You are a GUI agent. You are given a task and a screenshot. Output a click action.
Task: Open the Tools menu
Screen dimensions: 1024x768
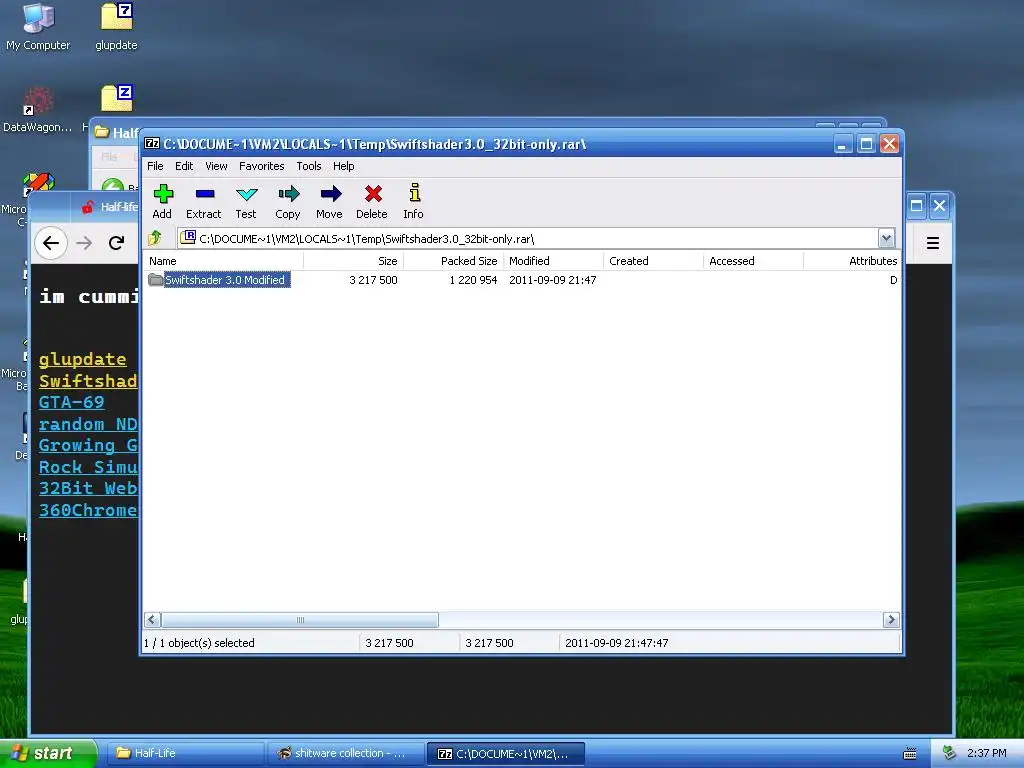(308, 166)
